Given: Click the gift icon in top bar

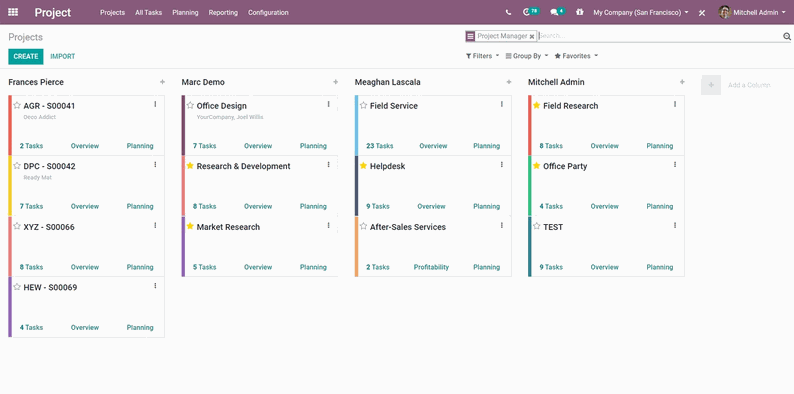Looking at the screenshot, I should pyautogui.click(x=579, y=12).
